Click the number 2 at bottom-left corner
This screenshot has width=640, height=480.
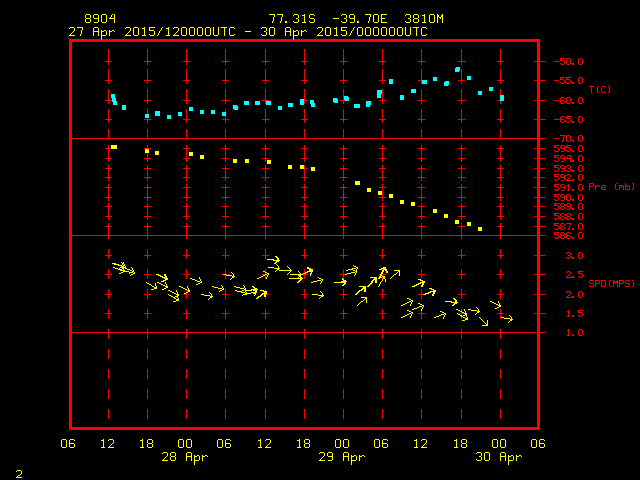click(19, 474)
